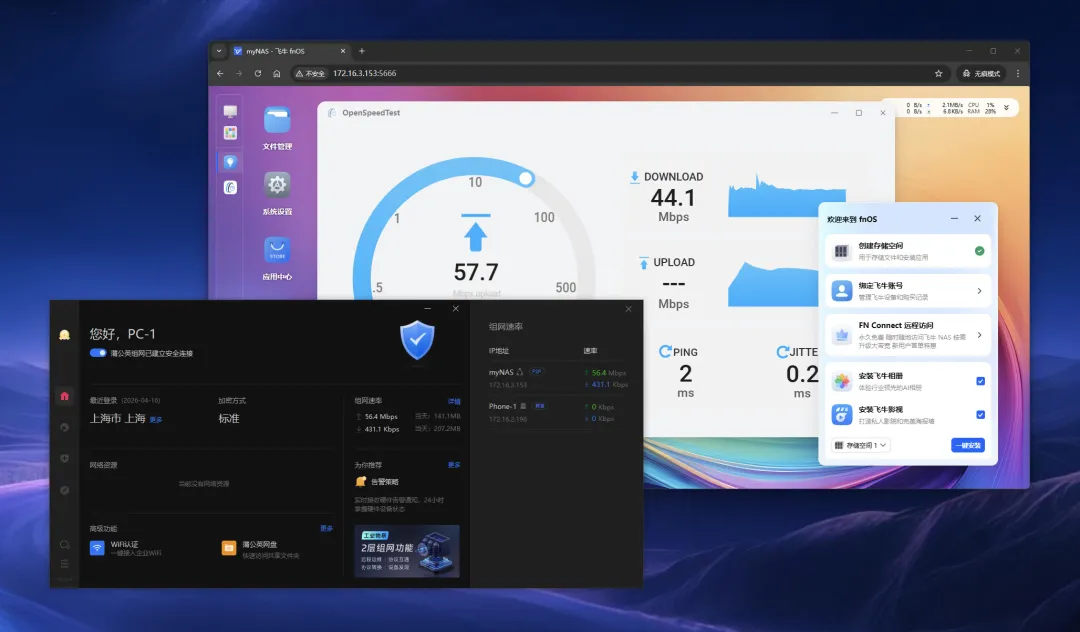Select the myNAS - 飞牛 fnOS browser tab
1080x632 pixels.
click(285, 51)
